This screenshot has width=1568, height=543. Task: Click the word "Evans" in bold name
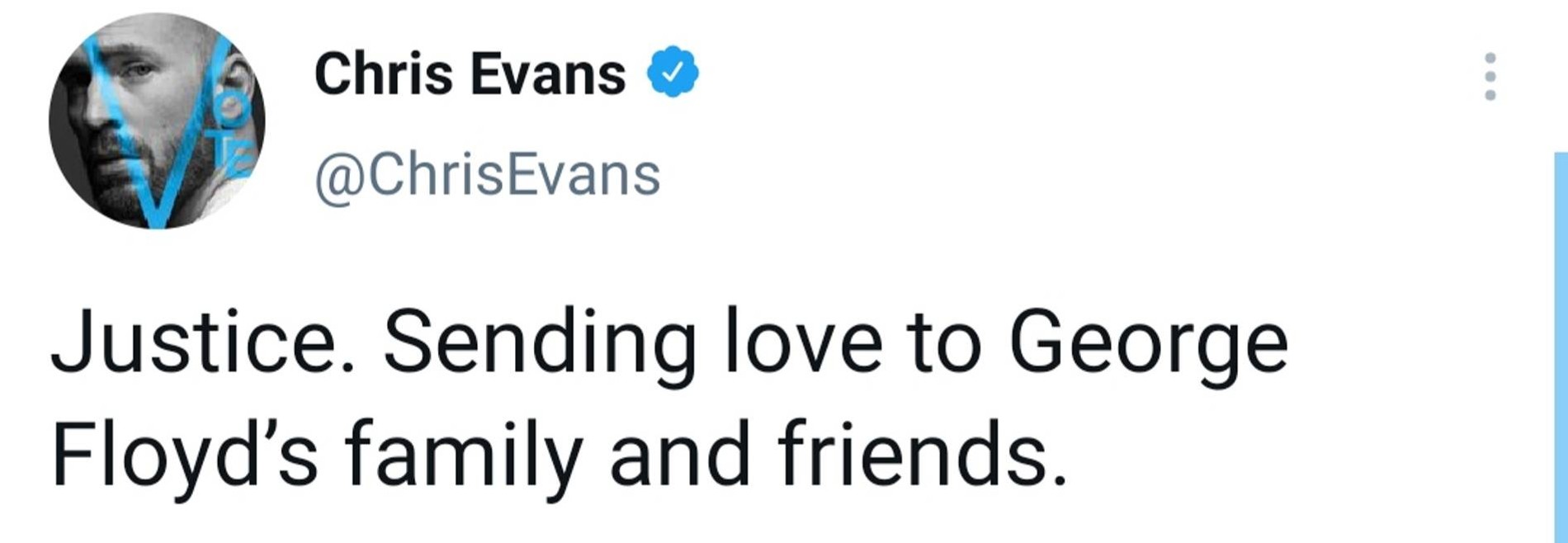pyautogui.click(x=548, y=73)
